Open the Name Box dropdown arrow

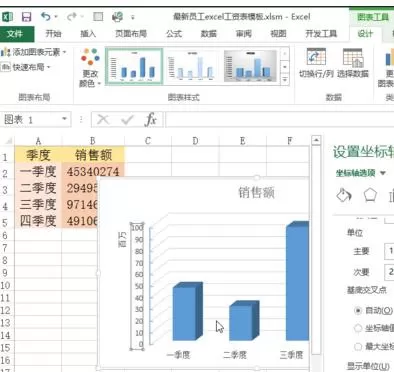(x=64, y=119)
